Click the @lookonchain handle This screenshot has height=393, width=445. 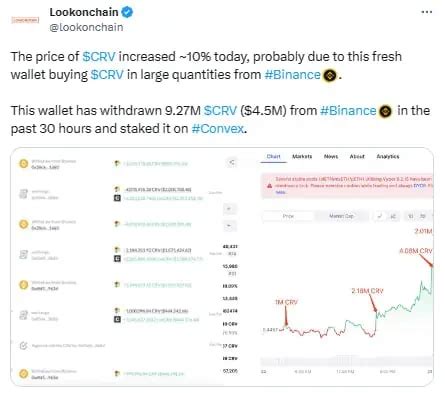[x=86, y=27]
